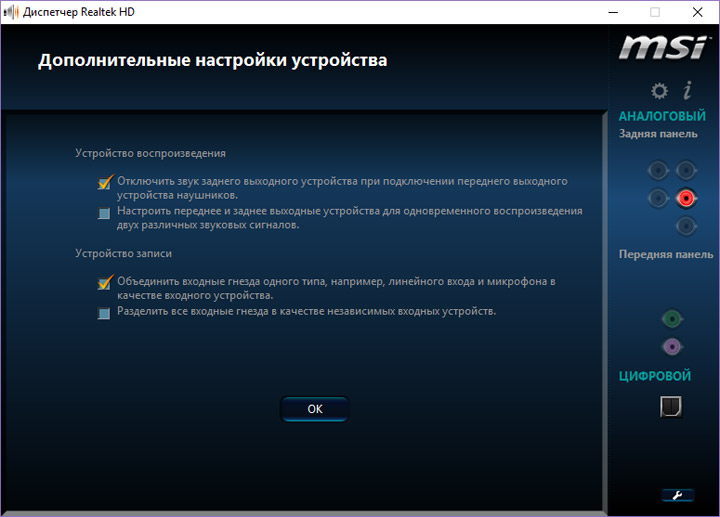Click the MSI logo
Image resolution: width=720 pixels, height=517 pixels.
tap(664, 47)
